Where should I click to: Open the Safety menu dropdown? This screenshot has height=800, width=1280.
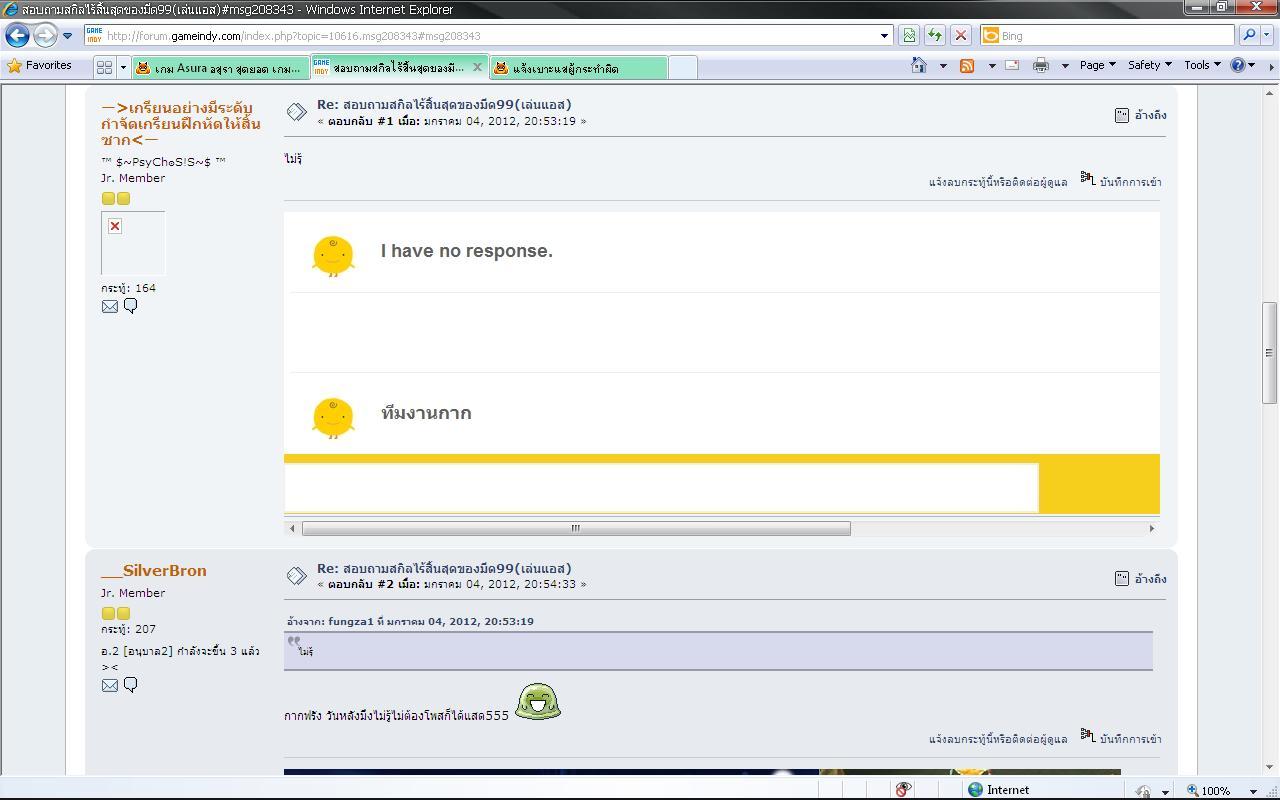coord(1149,65)
